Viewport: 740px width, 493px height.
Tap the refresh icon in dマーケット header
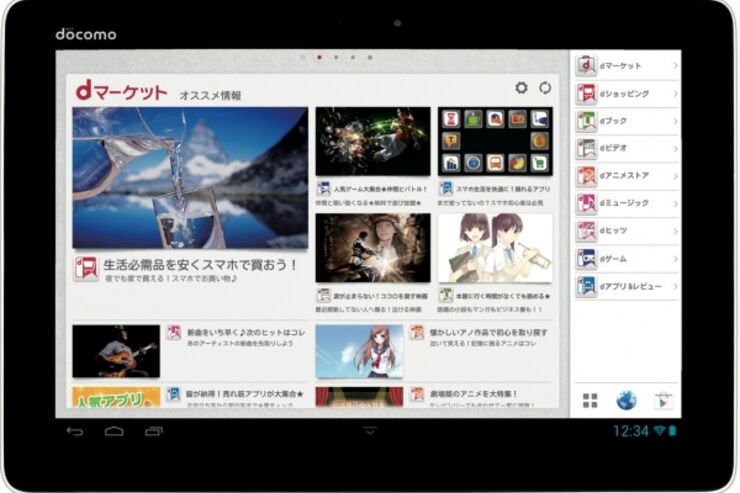(545, 88)
